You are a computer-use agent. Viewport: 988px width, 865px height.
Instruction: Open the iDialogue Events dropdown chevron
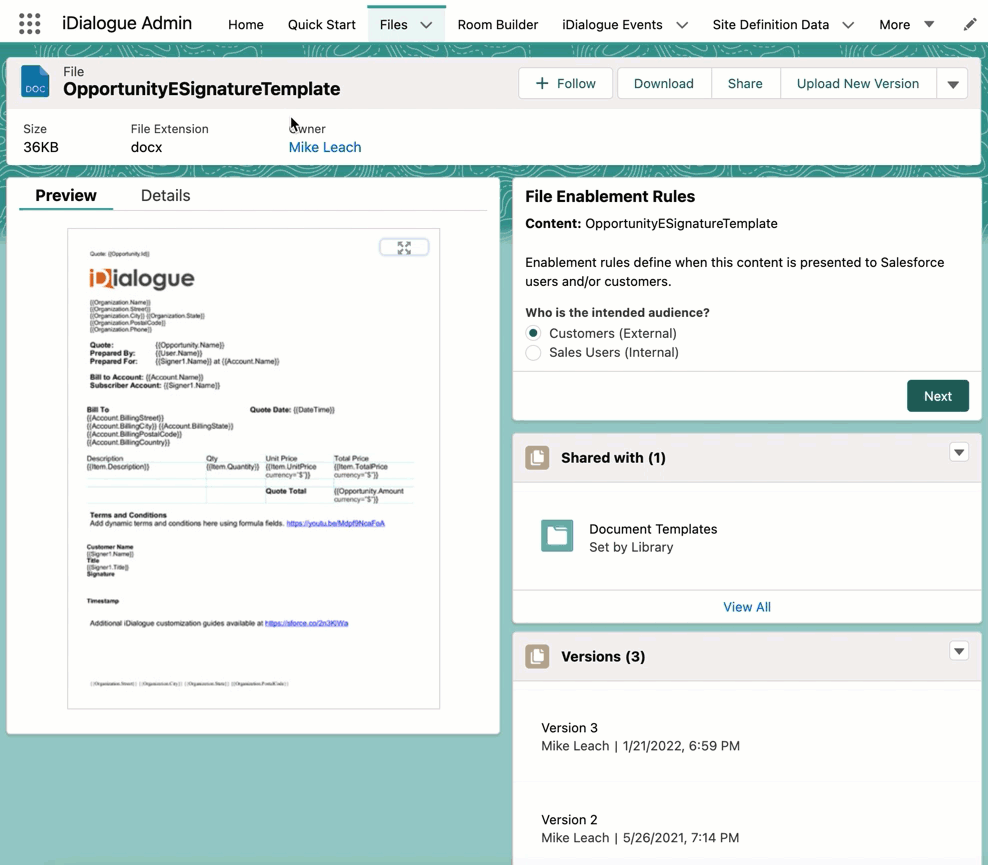pos(682,25)
